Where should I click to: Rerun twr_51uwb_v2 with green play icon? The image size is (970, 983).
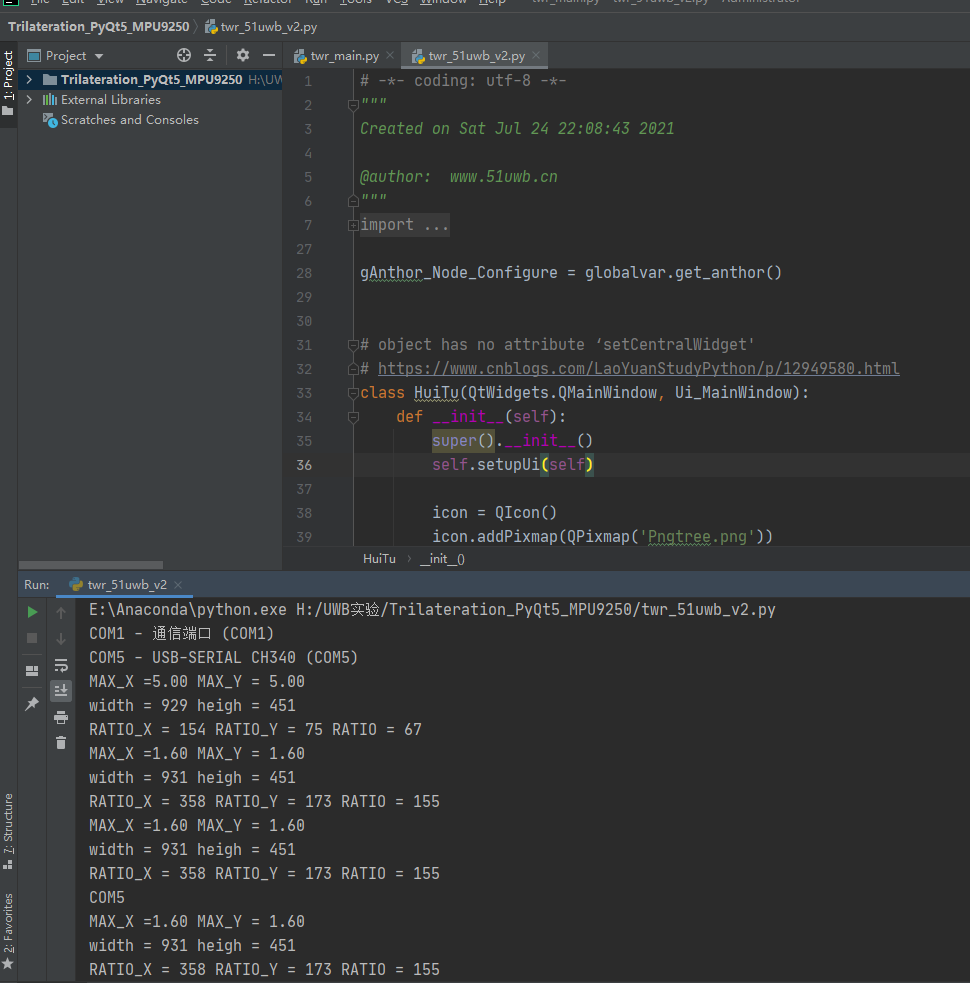click(x=32, y=612)
